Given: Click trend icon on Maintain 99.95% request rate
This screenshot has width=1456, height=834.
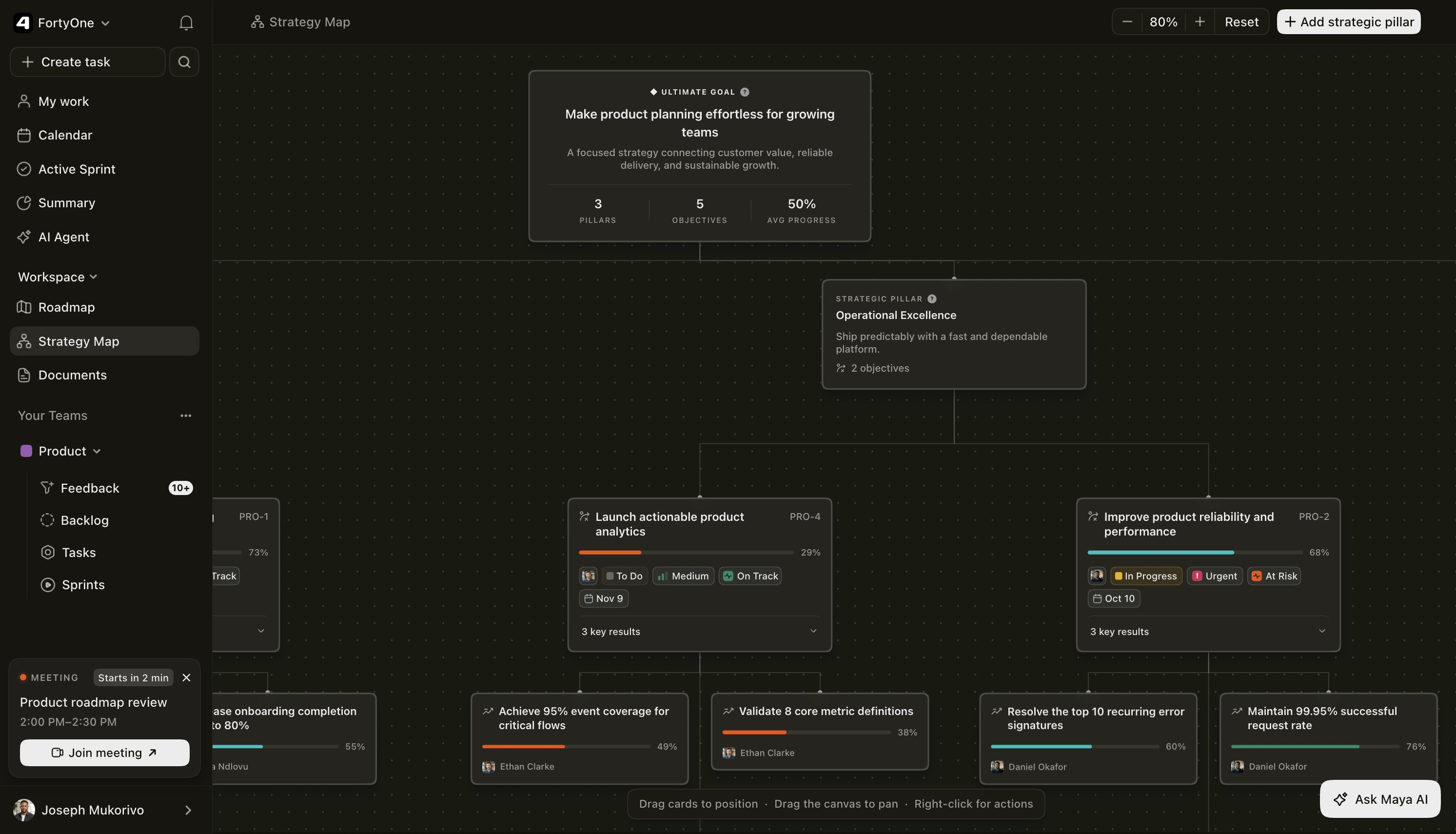Looking at the screenshot, I should coord(1237,711).
